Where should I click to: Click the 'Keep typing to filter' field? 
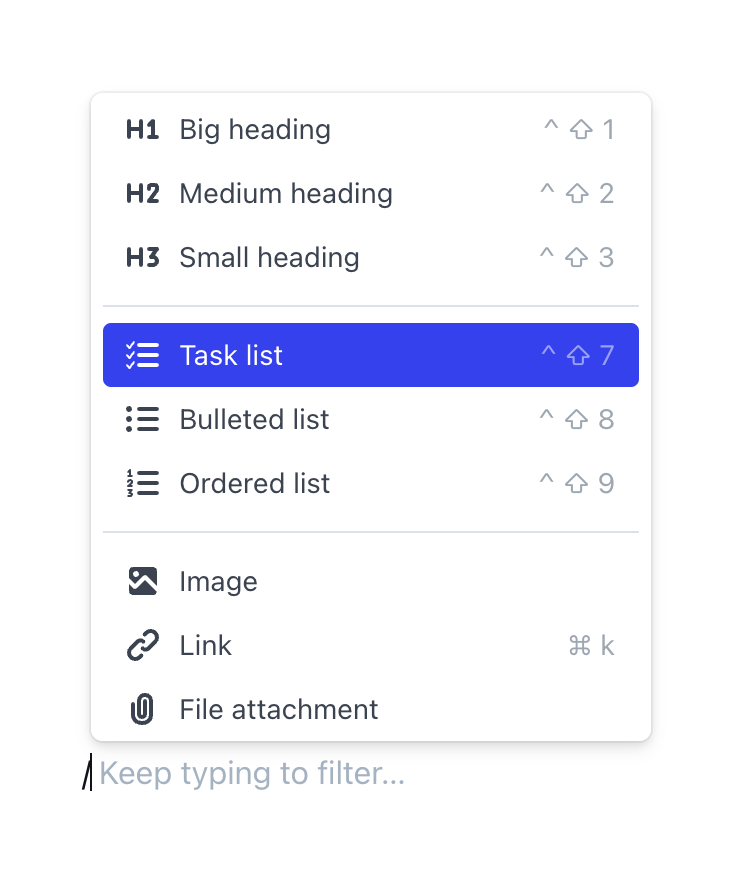tap(252, 774)
